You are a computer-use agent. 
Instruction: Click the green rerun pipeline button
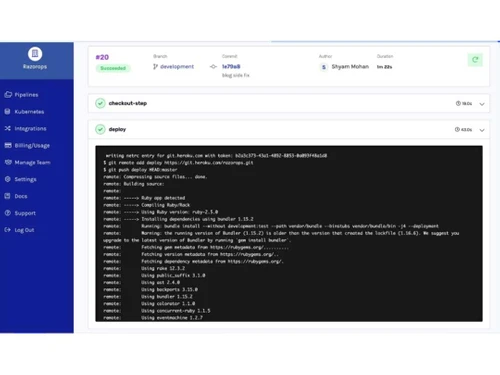(x=475, y=60)
